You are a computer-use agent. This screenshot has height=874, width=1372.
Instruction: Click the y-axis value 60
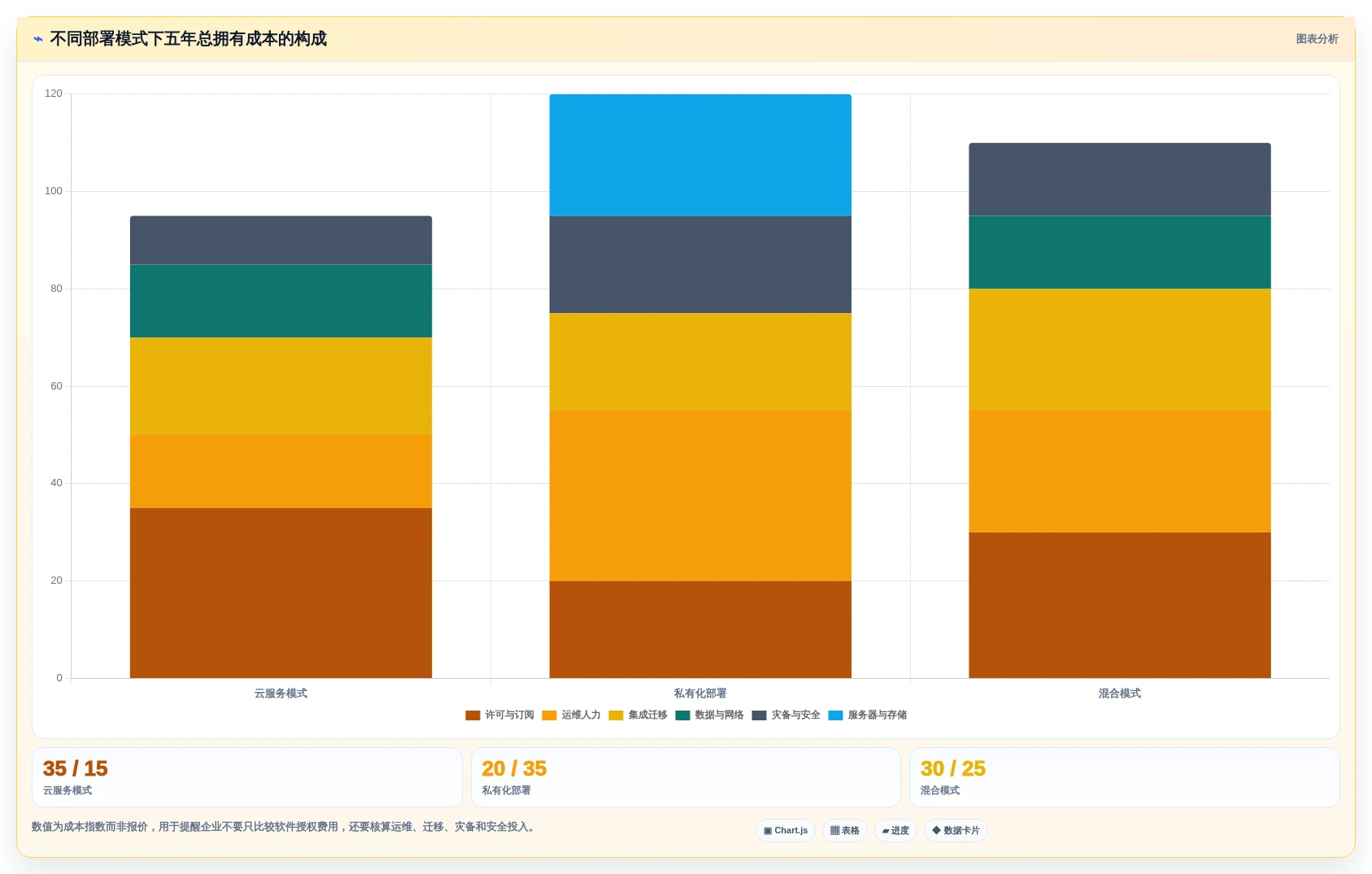(x=56, y=386)
